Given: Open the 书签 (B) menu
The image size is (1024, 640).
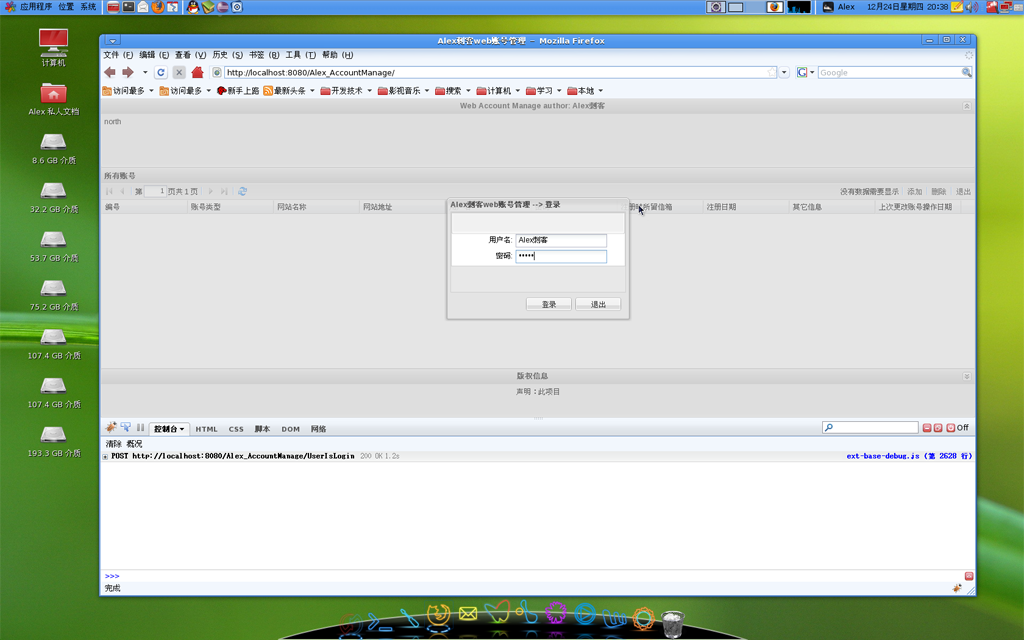Looking at the screenshot, I should coord(264,55).
